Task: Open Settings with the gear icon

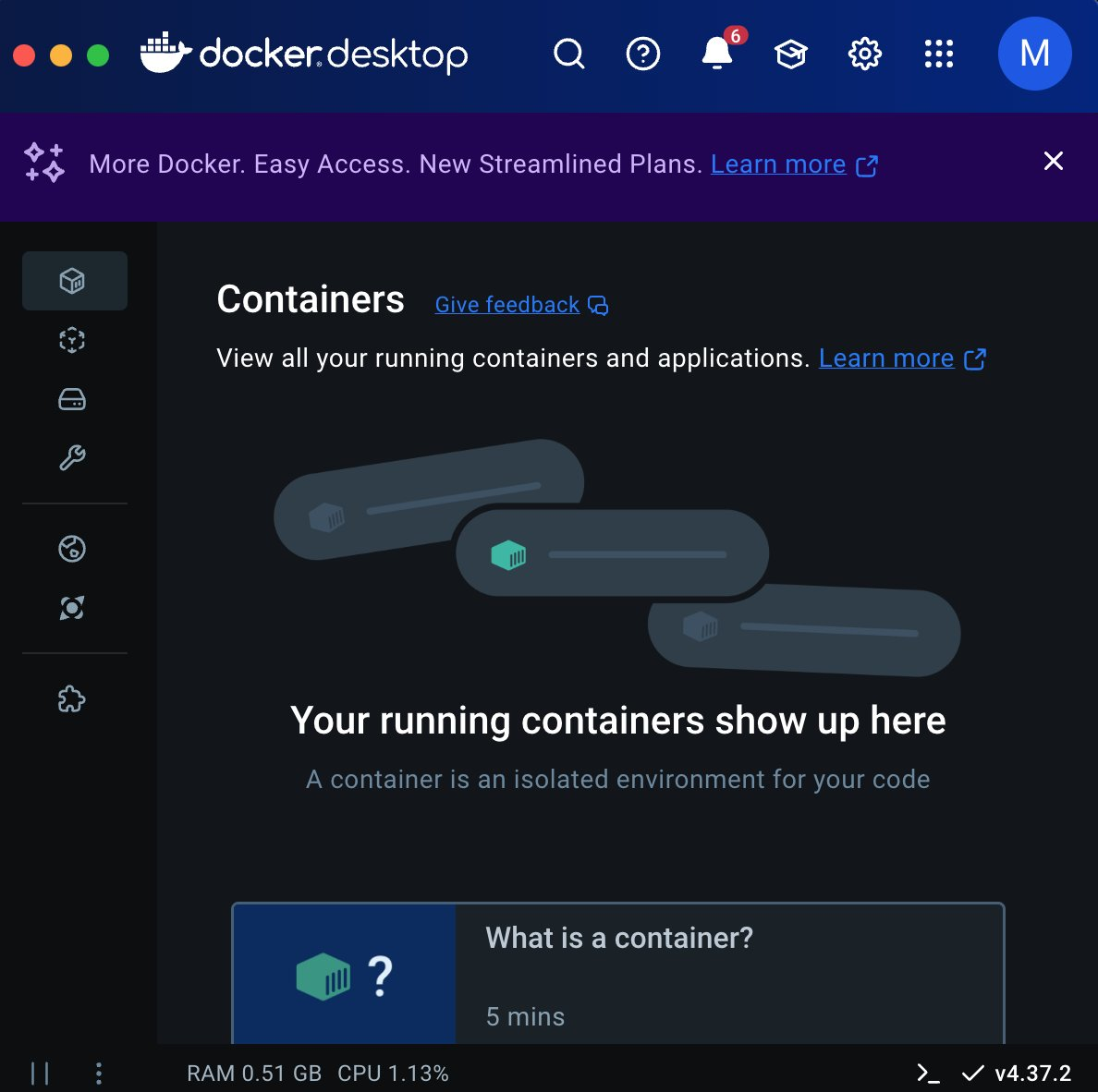Action: point(865,54)
